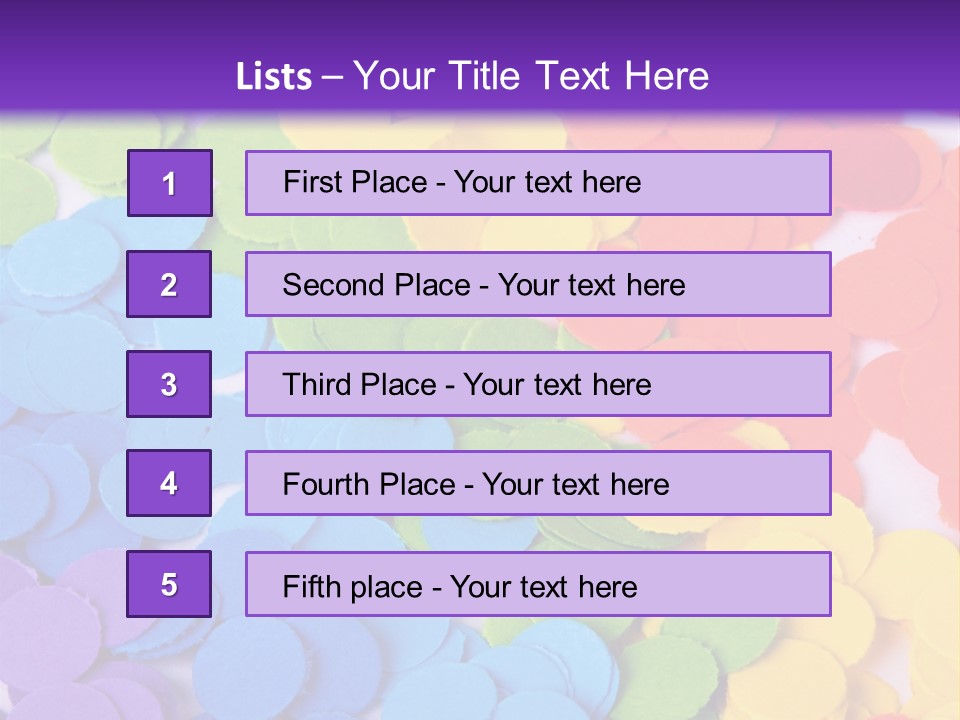
Task: Select the number 4 purple box
Action: [x=169, y=483]
